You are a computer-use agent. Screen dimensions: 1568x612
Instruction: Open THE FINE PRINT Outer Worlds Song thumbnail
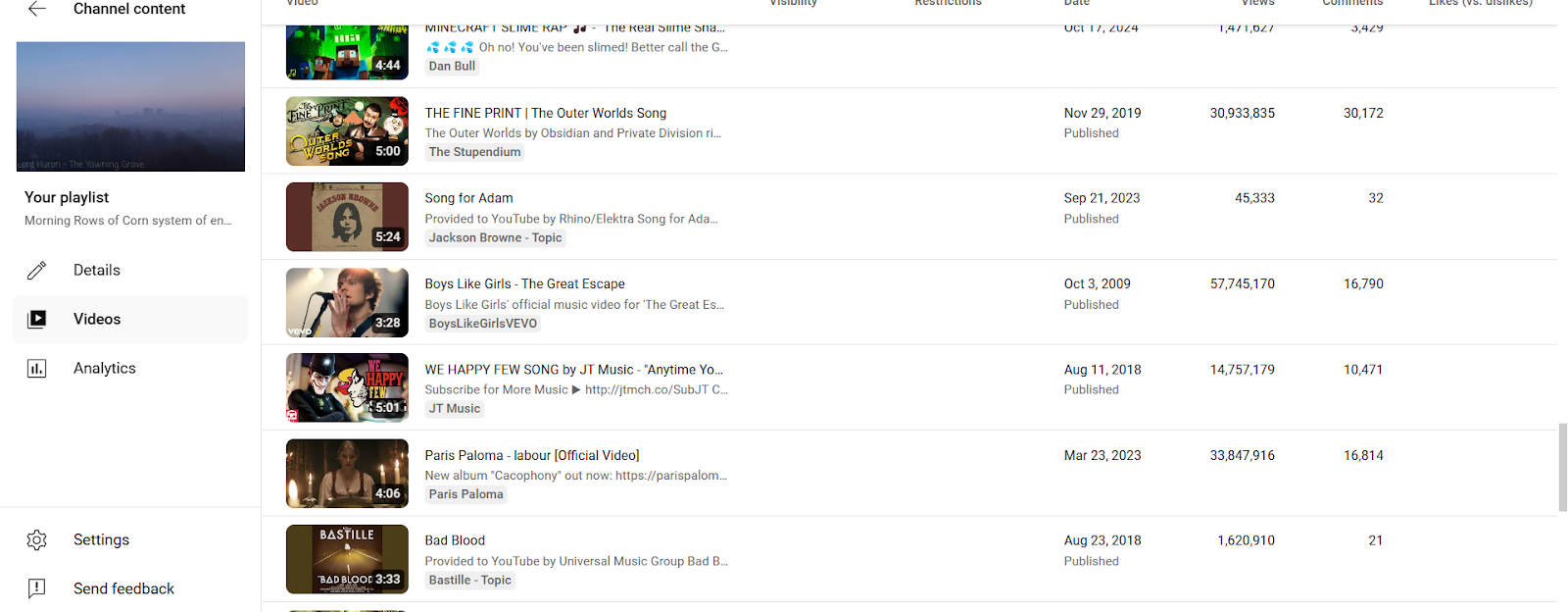[347, 131]
